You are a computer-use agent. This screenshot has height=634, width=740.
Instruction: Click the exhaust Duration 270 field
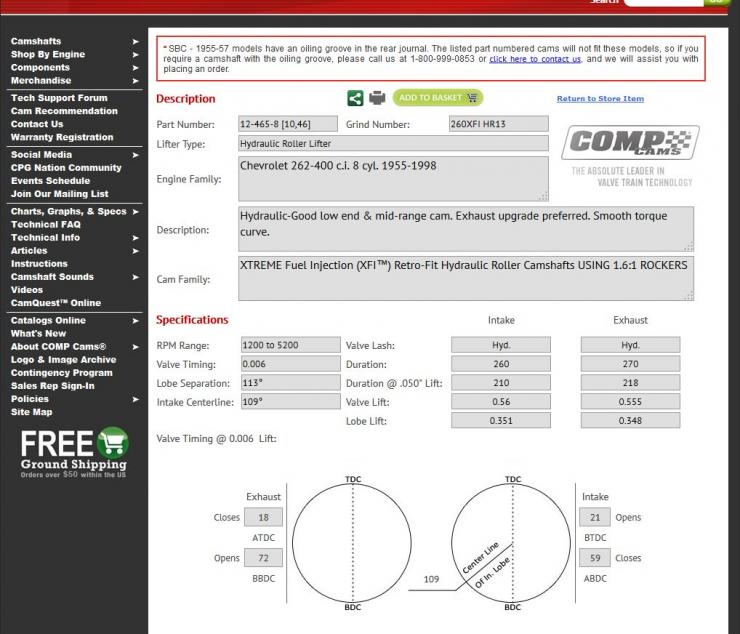point(630,364)
